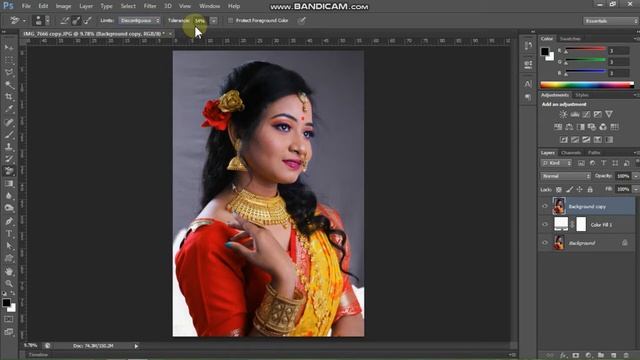Screen dimensions: 640x360
Task: Switch to the Swatches tab
Action: [570, 39]
